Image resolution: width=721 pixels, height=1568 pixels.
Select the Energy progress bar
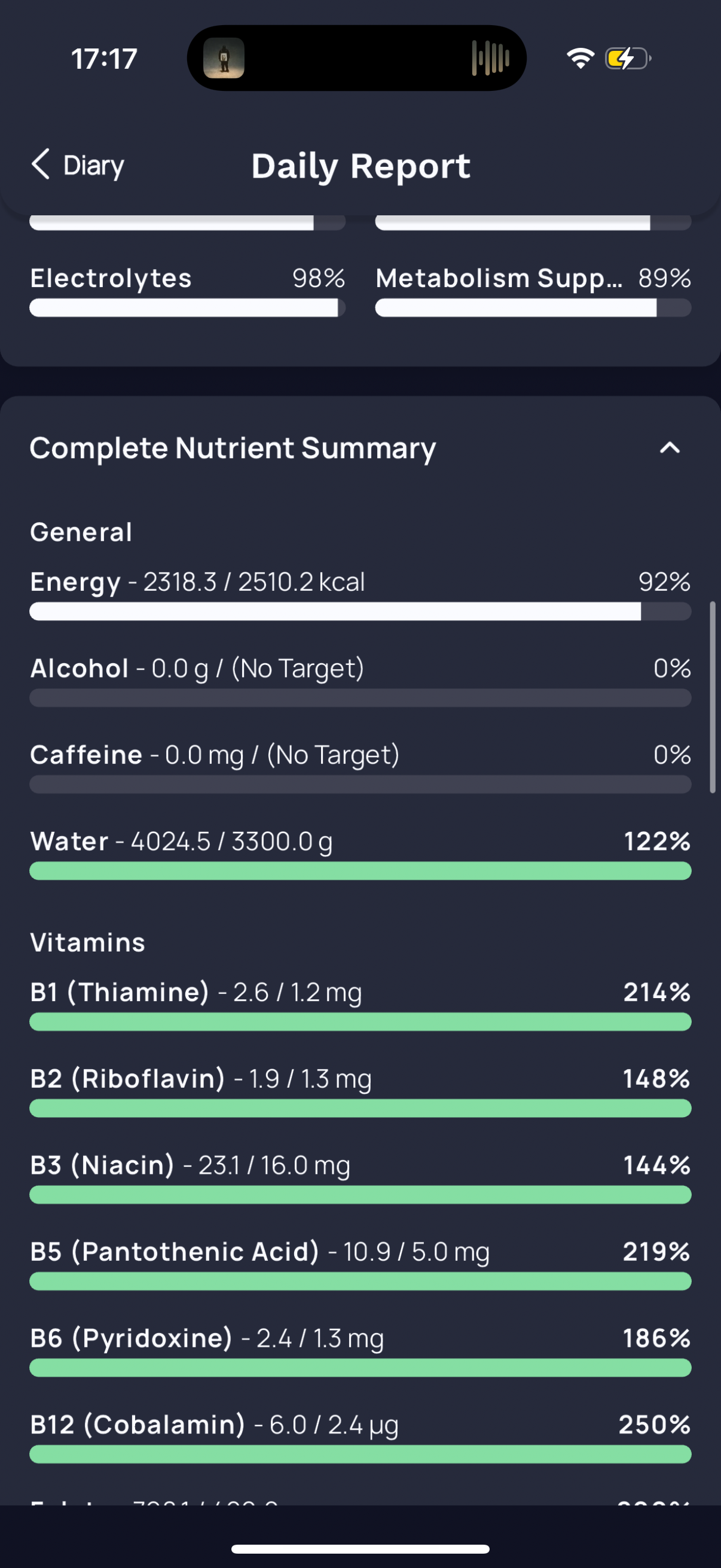coord(359,611)
